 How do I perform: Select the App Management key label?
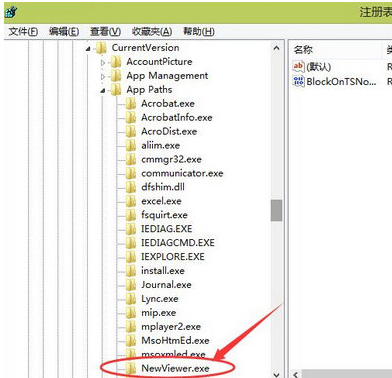click(x=167, y=76)
